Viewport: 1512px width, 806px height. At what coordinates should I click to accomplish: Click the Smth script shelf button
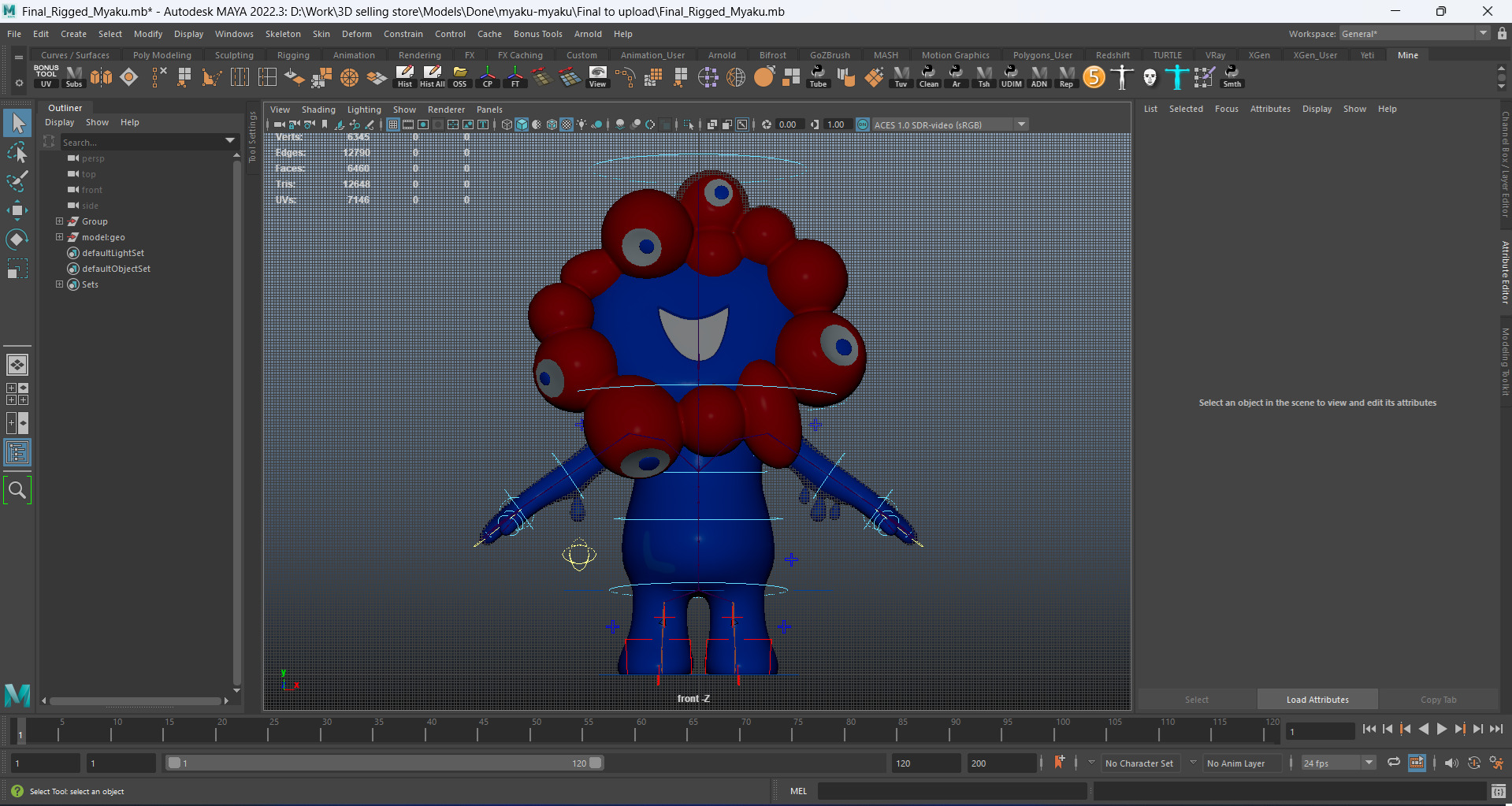[1232, 76]
